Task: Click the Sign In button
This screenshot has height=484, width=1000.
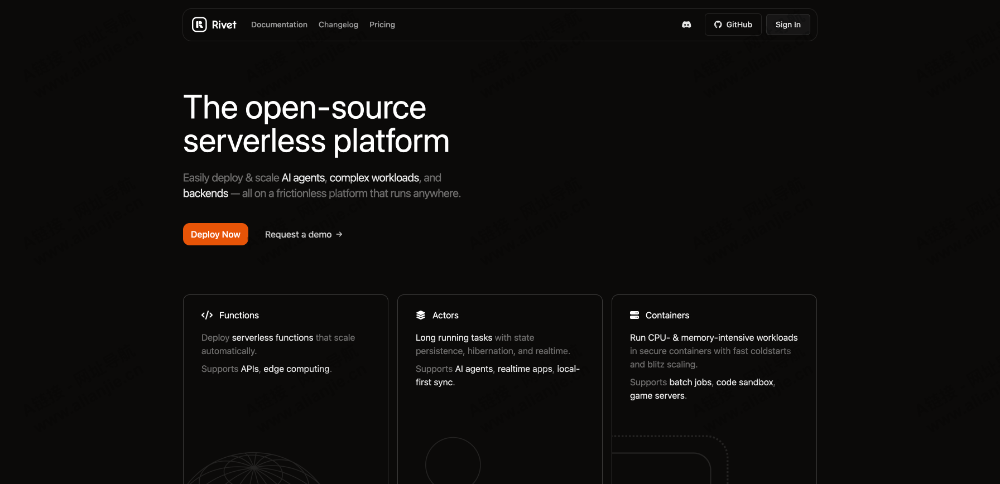Action: point(788,25)
